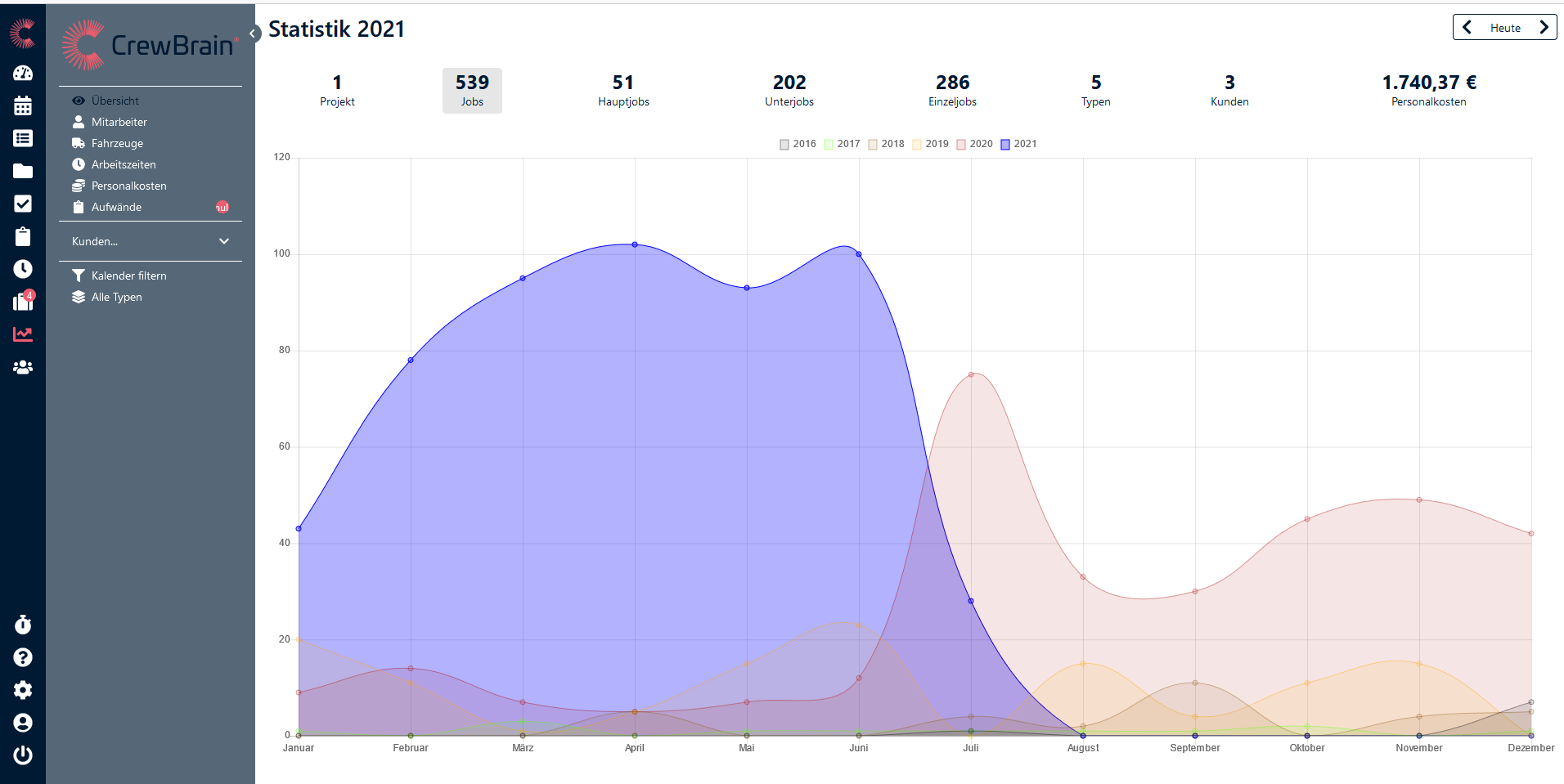Click the power logout icon
Screen dimensions: 1564x784
coord(23,755)
